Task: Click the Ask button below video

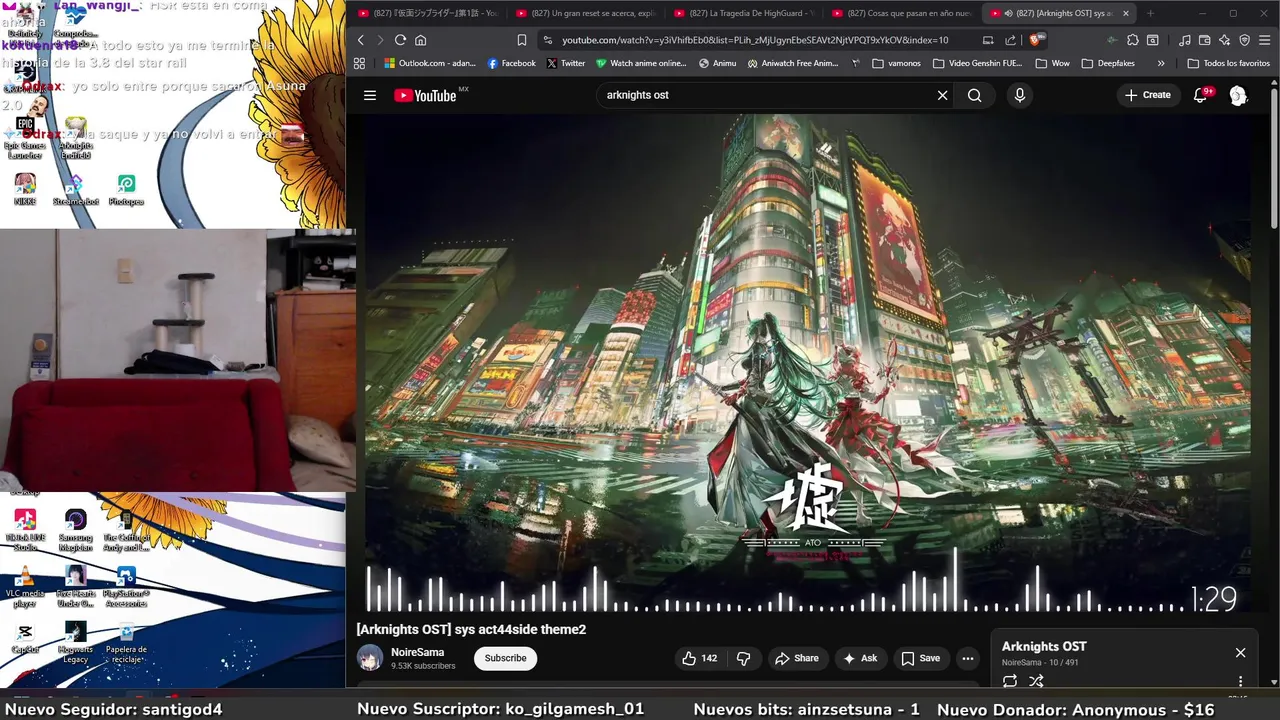Action: click(x=860, y=658)
